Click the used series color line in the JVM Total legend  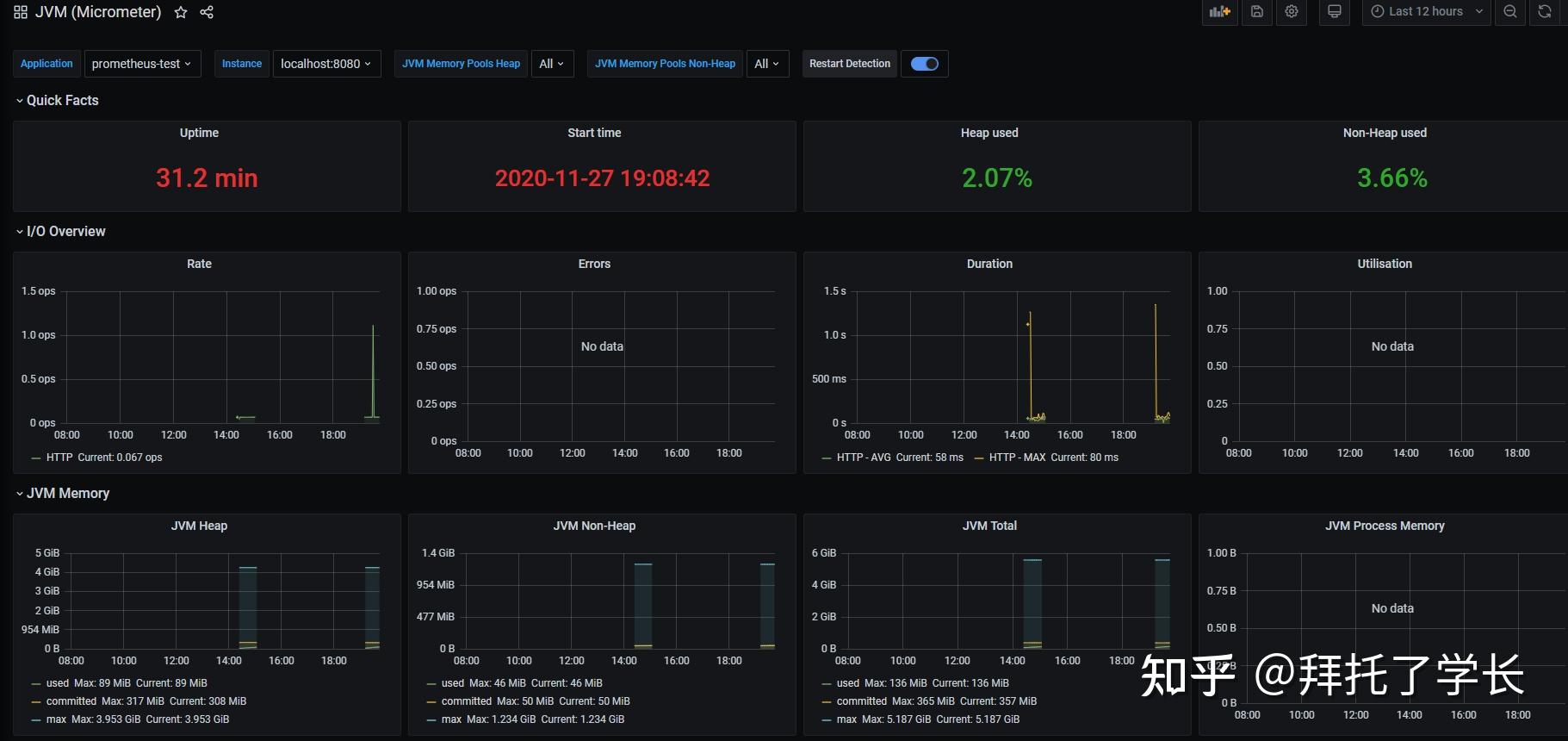click(827, 683)
